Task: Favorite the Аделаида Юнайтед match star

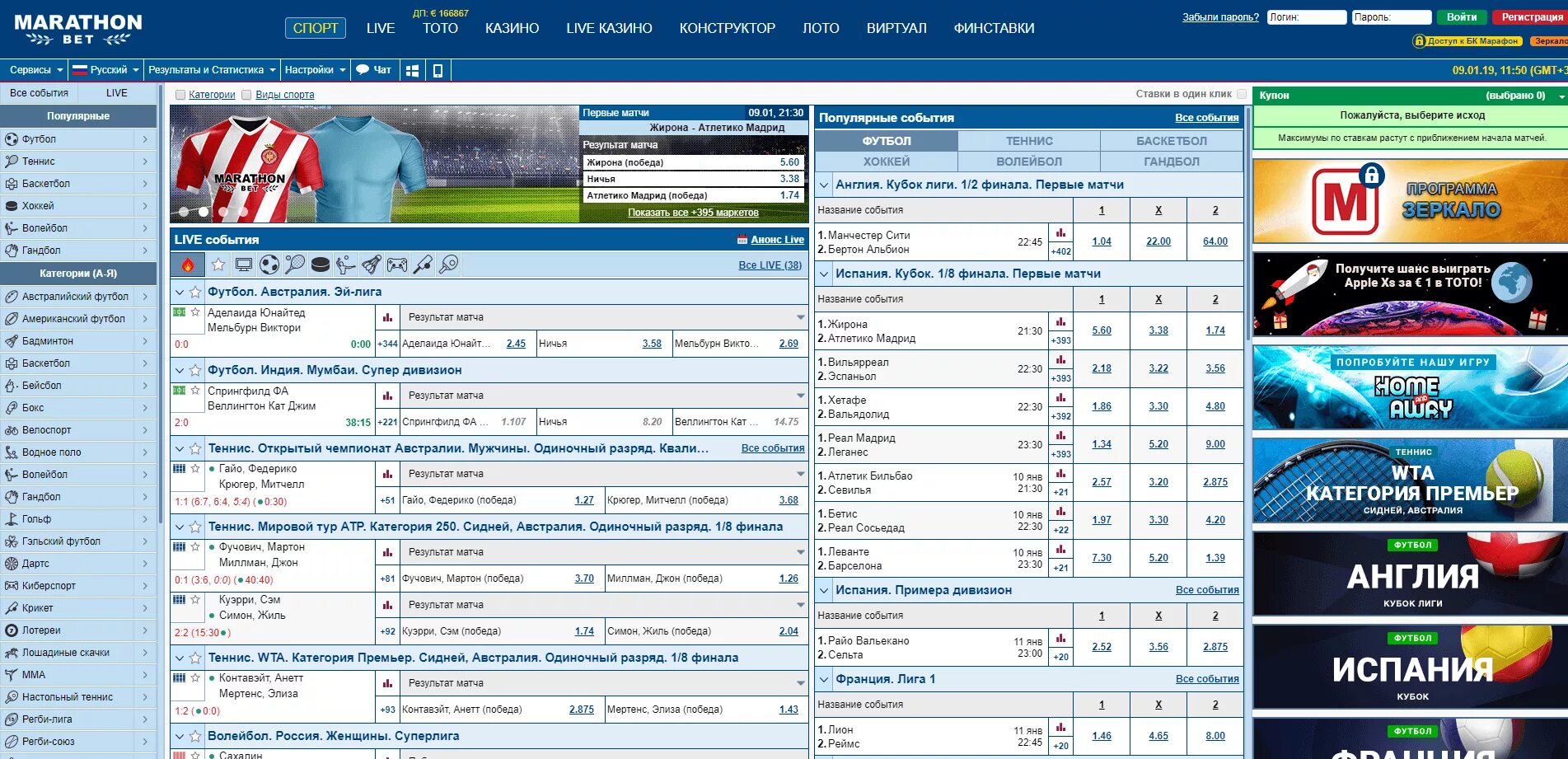Action: click(195, 312)
